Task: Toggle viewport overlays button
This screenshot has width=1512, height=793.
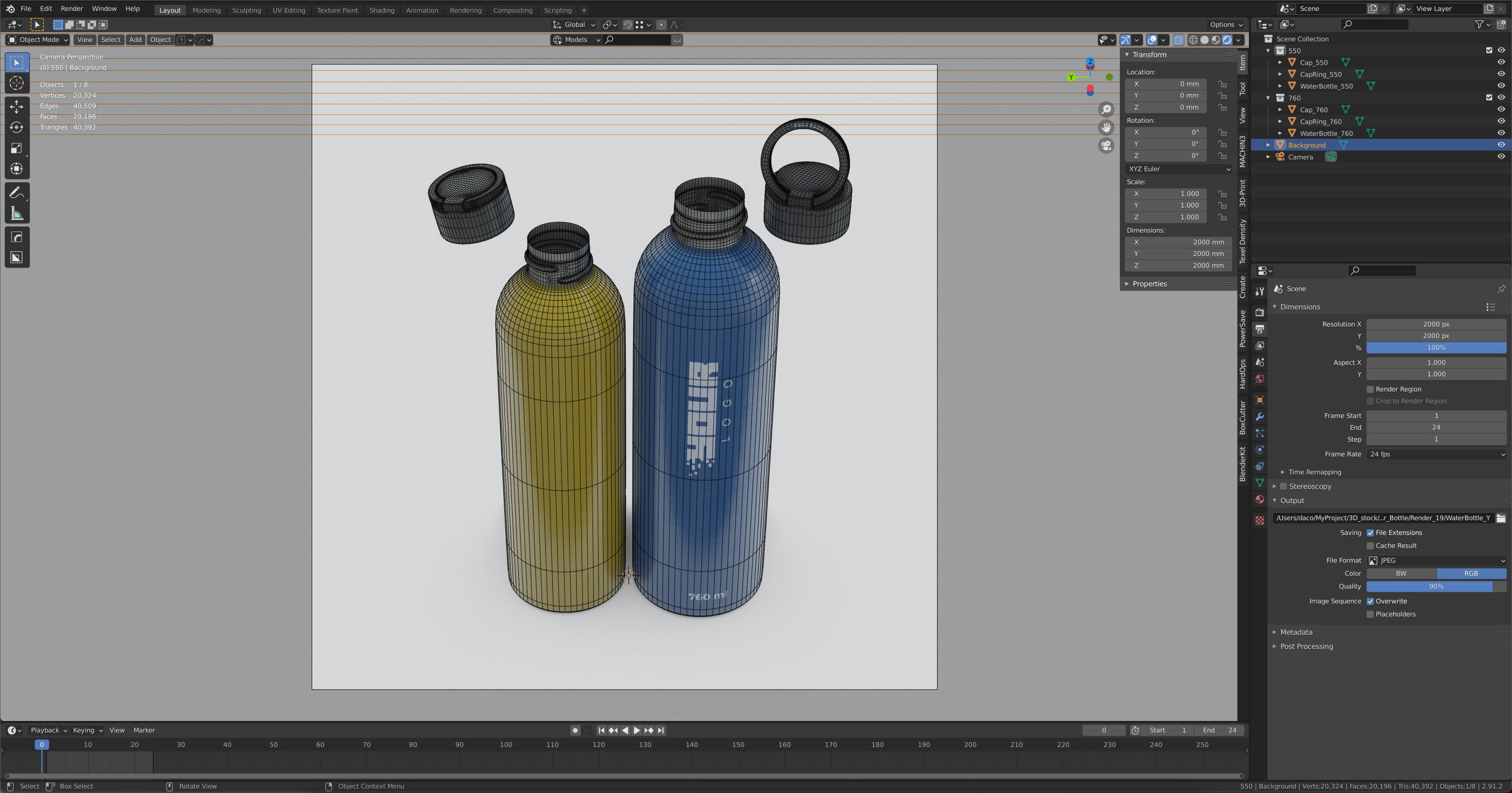Action: point(1152,40)
